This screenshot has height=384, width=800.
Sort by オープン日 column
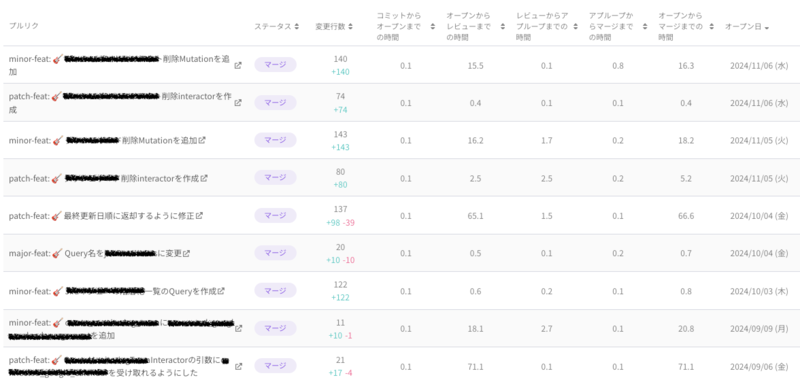click(767, 27)
